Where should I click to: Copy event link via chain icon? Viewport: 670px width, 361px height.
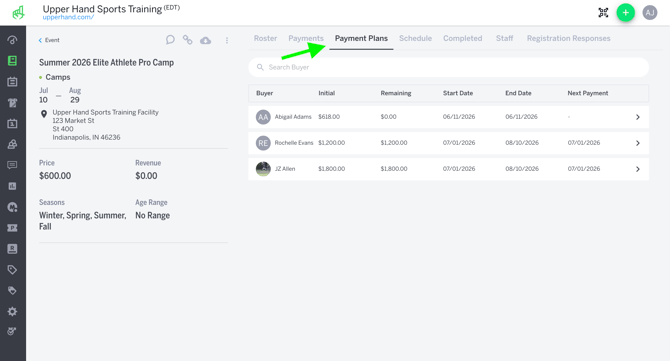point(188,40)
